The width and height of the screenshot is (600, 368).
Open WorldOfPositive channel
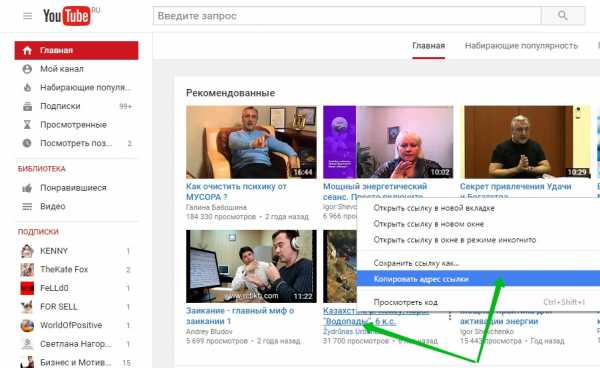coord(71,325)
